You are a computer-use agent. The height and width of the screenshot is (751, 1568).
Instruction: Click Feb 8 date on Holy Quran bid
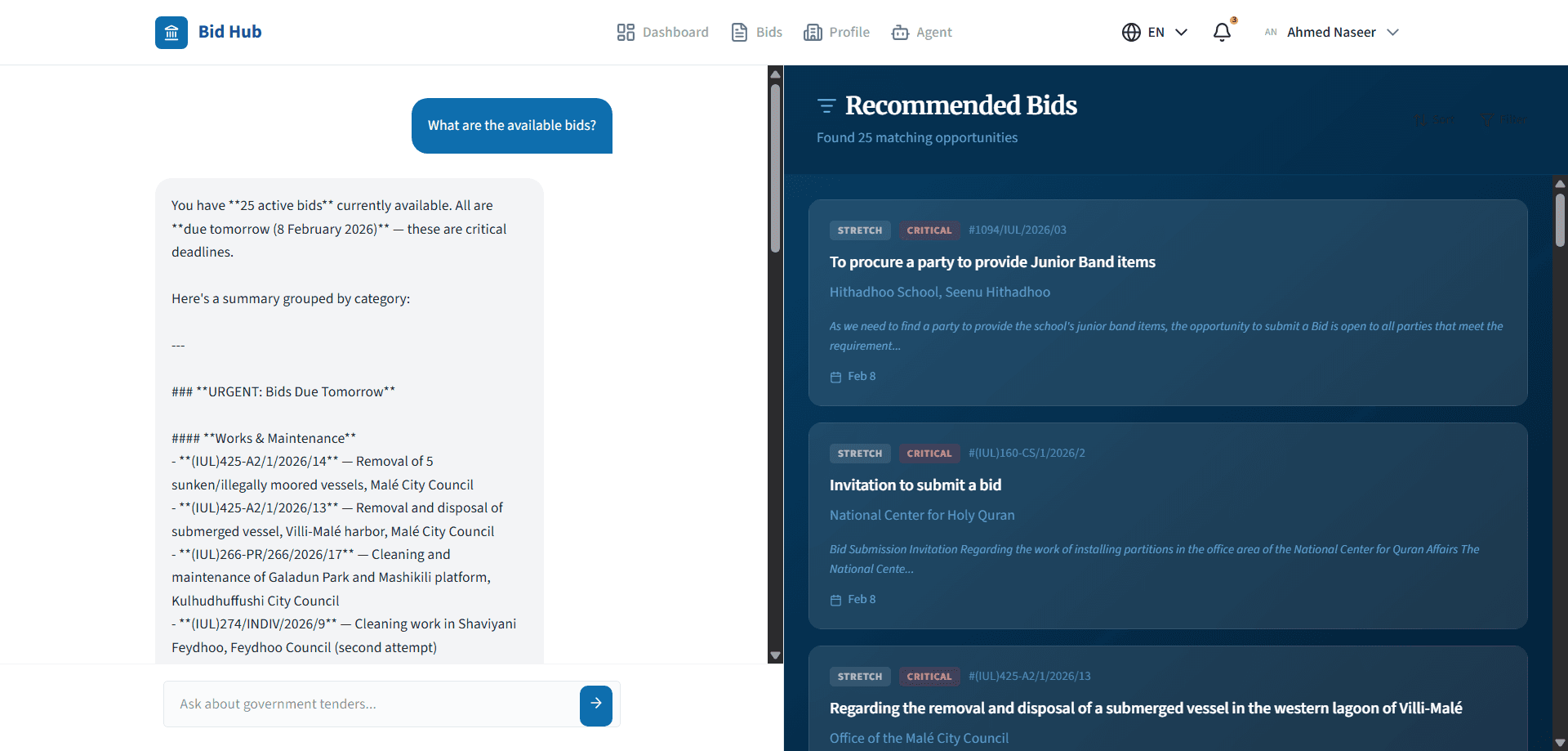pyautogui.click(x=862, y=600)
